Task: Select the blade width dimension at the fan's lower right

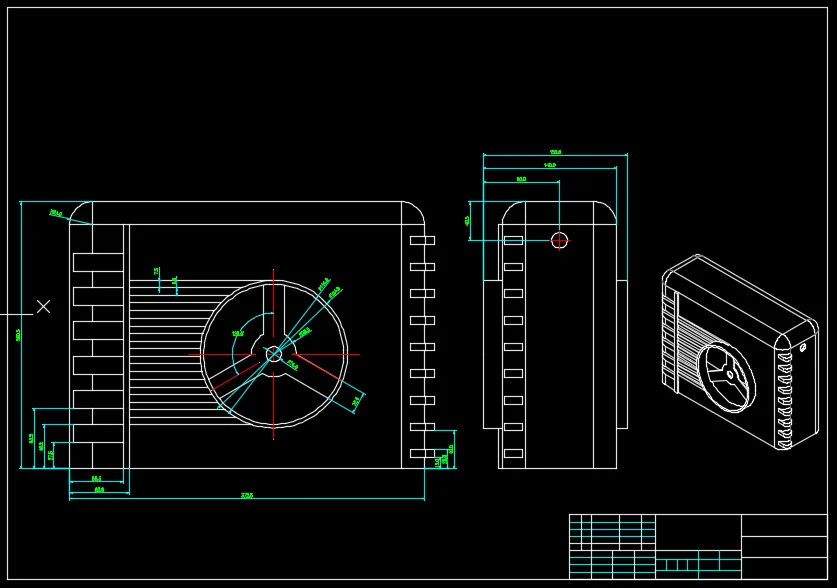Action: click(356, 401)
